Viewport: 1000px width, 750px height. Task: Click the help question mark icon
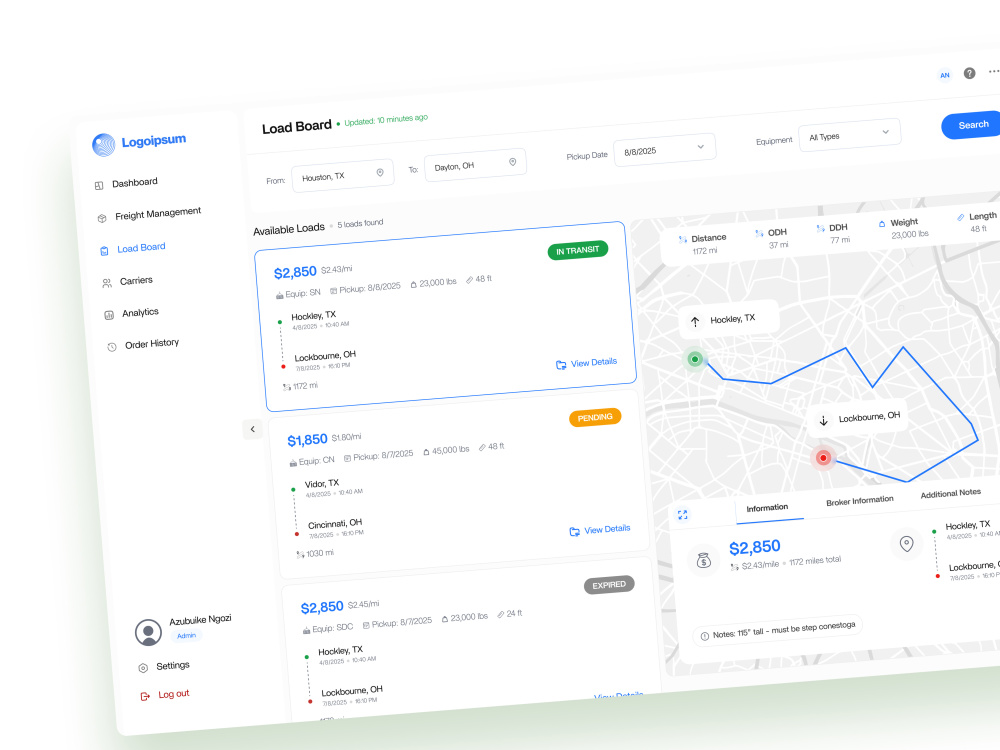coord(969,73)
